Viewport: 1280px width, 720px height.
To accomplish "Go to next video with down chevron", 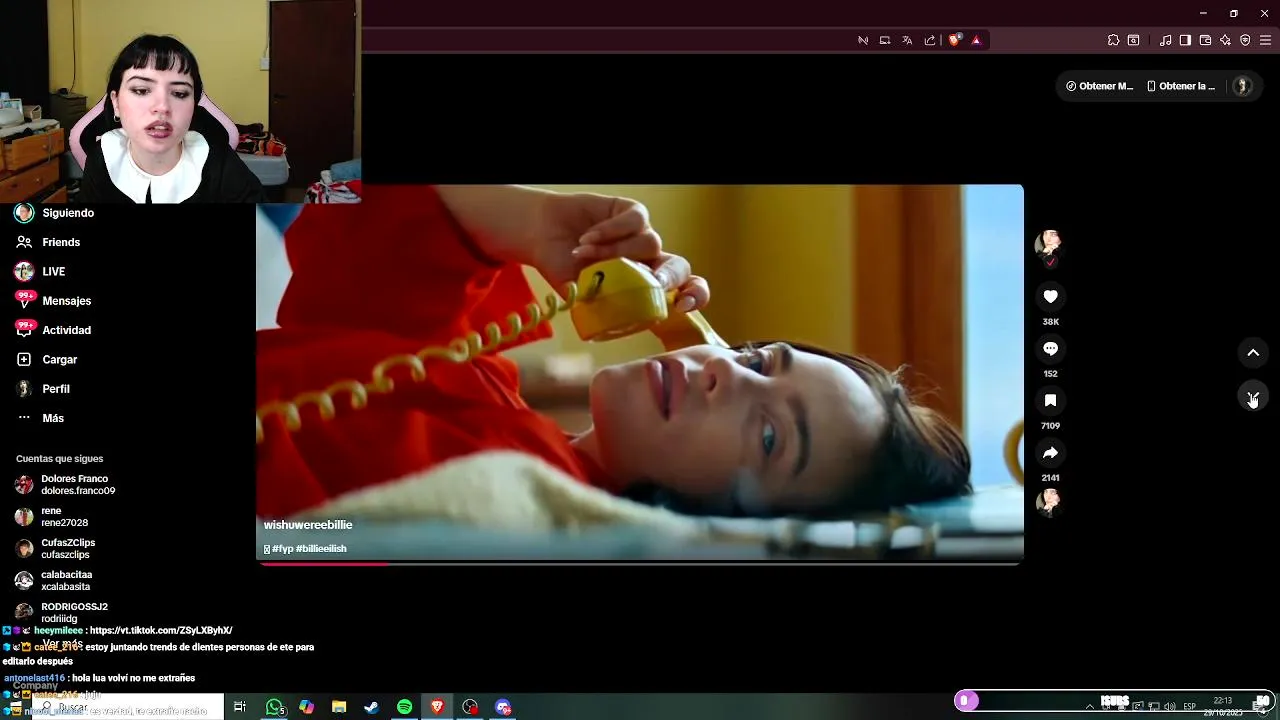I will 1253,397.
